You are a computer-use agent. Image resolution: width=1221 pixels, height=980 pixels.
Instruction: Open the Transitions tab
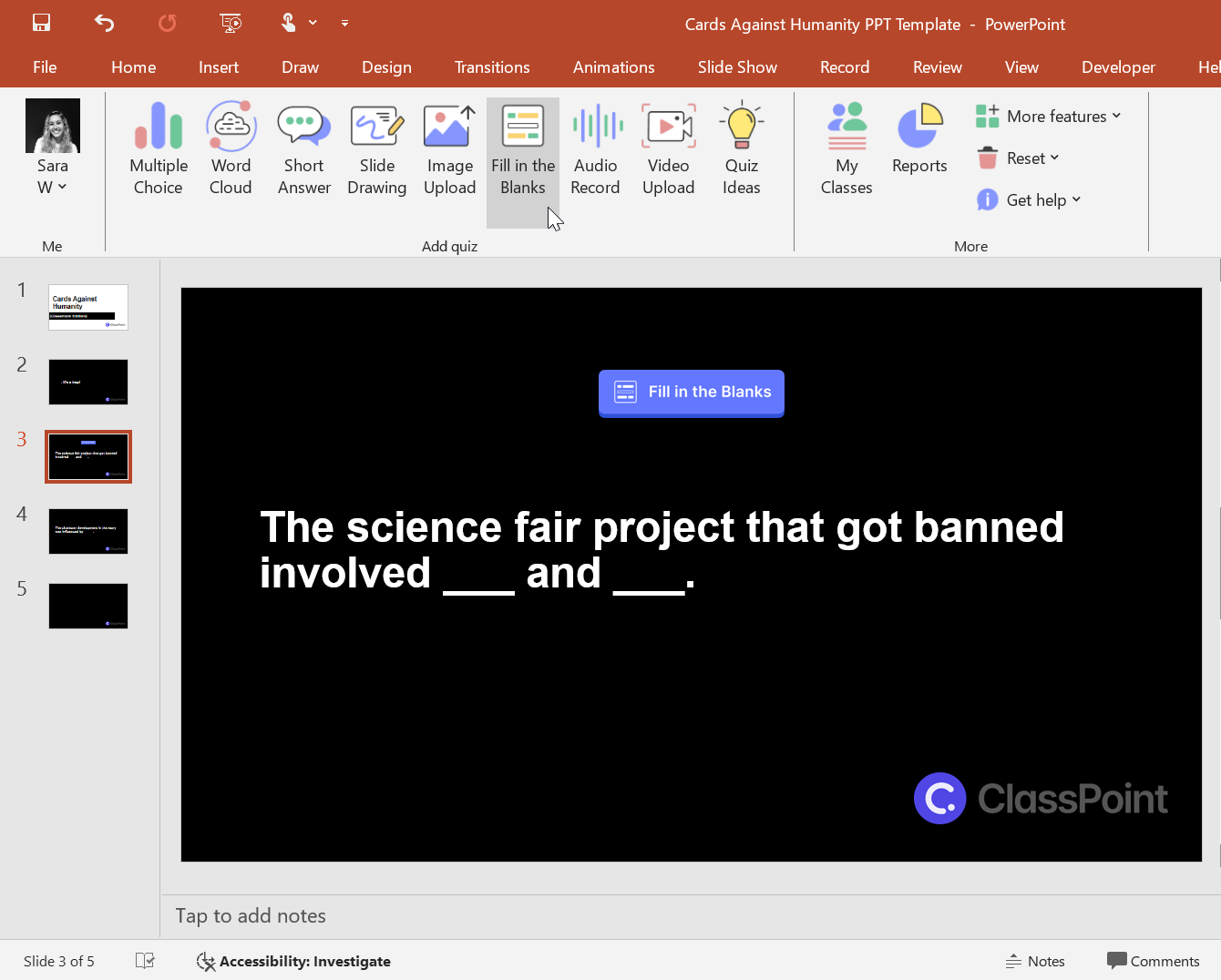tap(492, 67)
